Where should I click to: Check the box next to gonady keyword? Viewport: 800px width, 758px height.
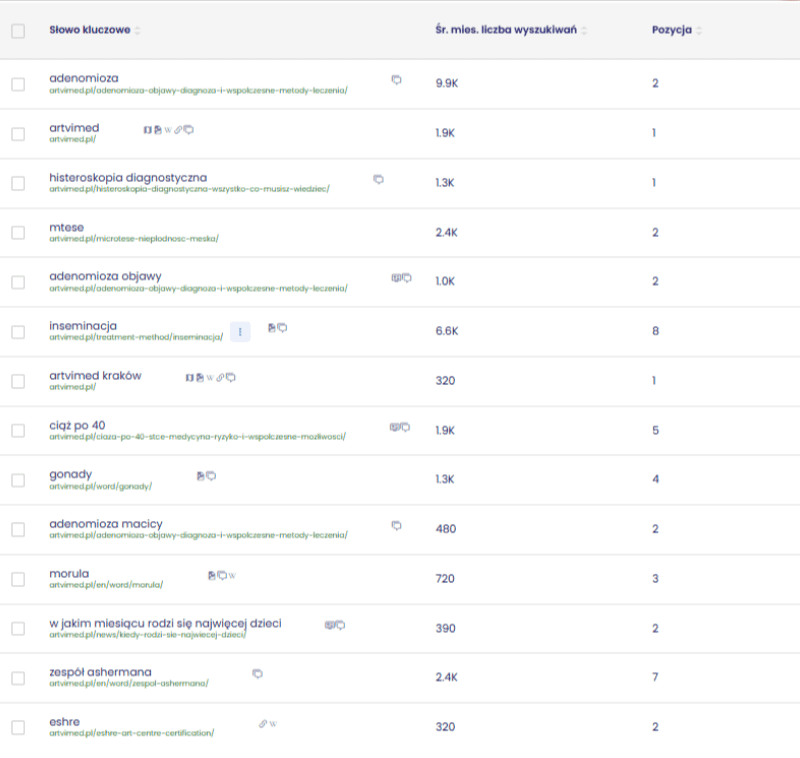coord(18,480)
